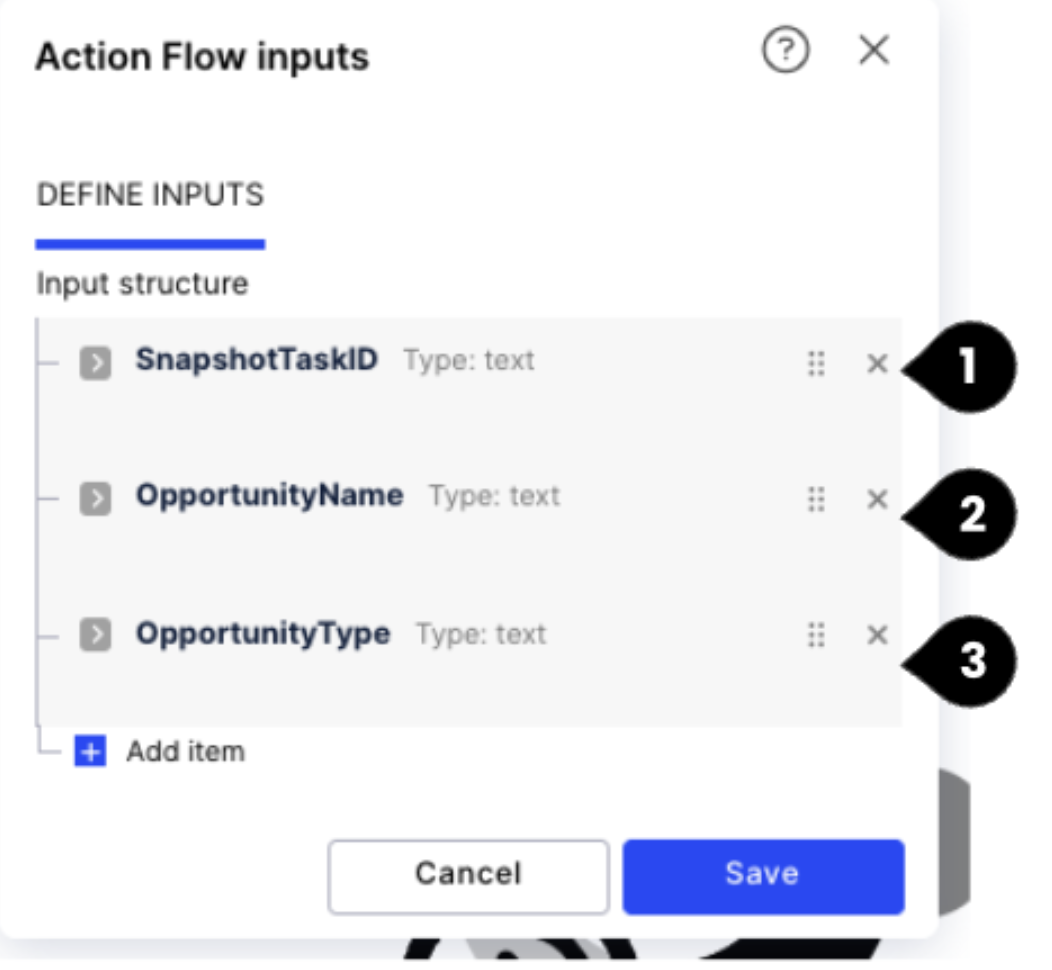Open the help question mark icon
The image size is (1052, 970).
pyautogui.click(x=786, y=52)
